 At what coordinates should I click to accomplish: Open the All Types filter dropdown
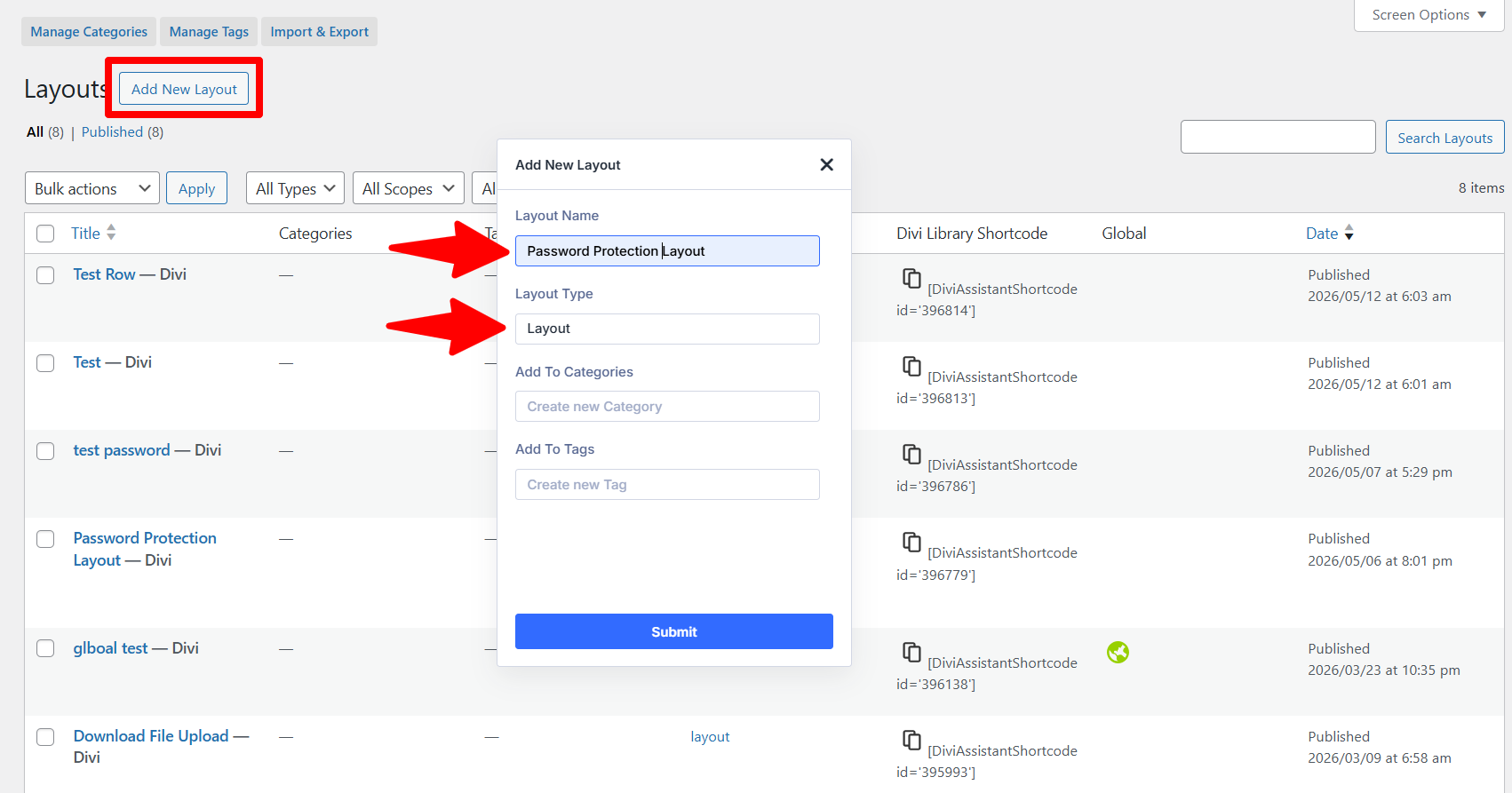tap(295, 188)
